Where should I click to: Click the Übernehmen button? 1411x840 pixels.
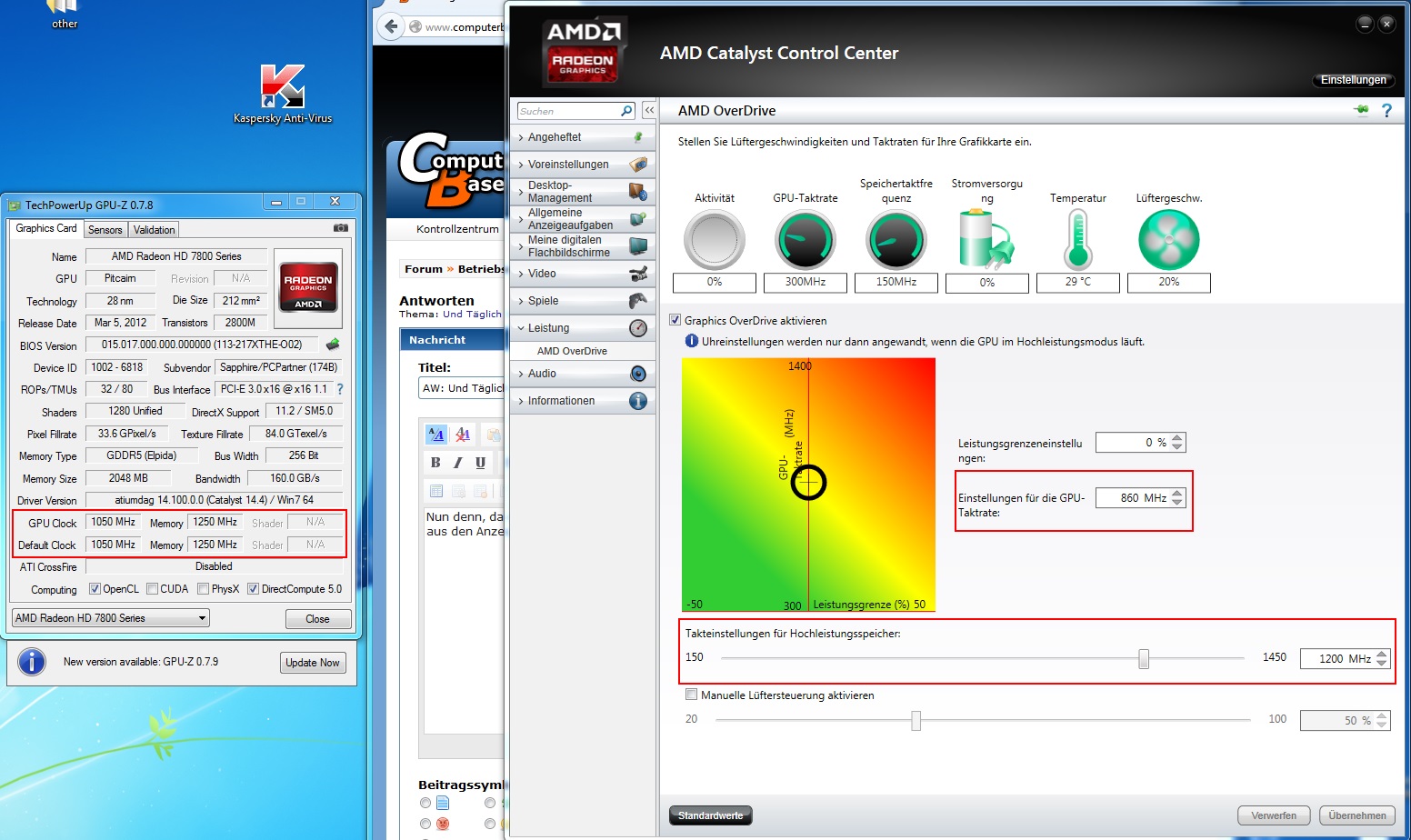click(x=1357, y=815)
